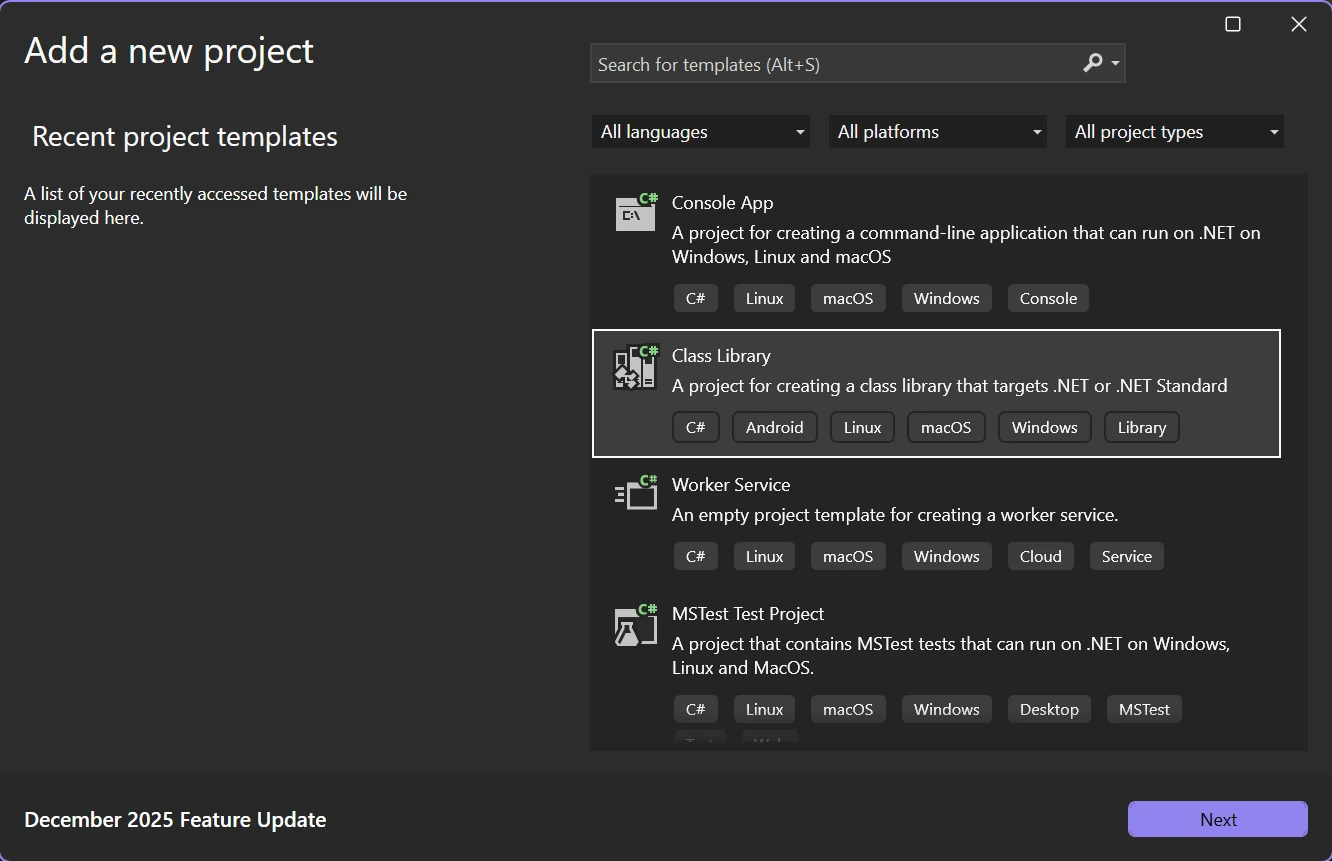Click the Windows tag under Worker Service
This screenshot has width=1332, height=861.
coord(946,556)
